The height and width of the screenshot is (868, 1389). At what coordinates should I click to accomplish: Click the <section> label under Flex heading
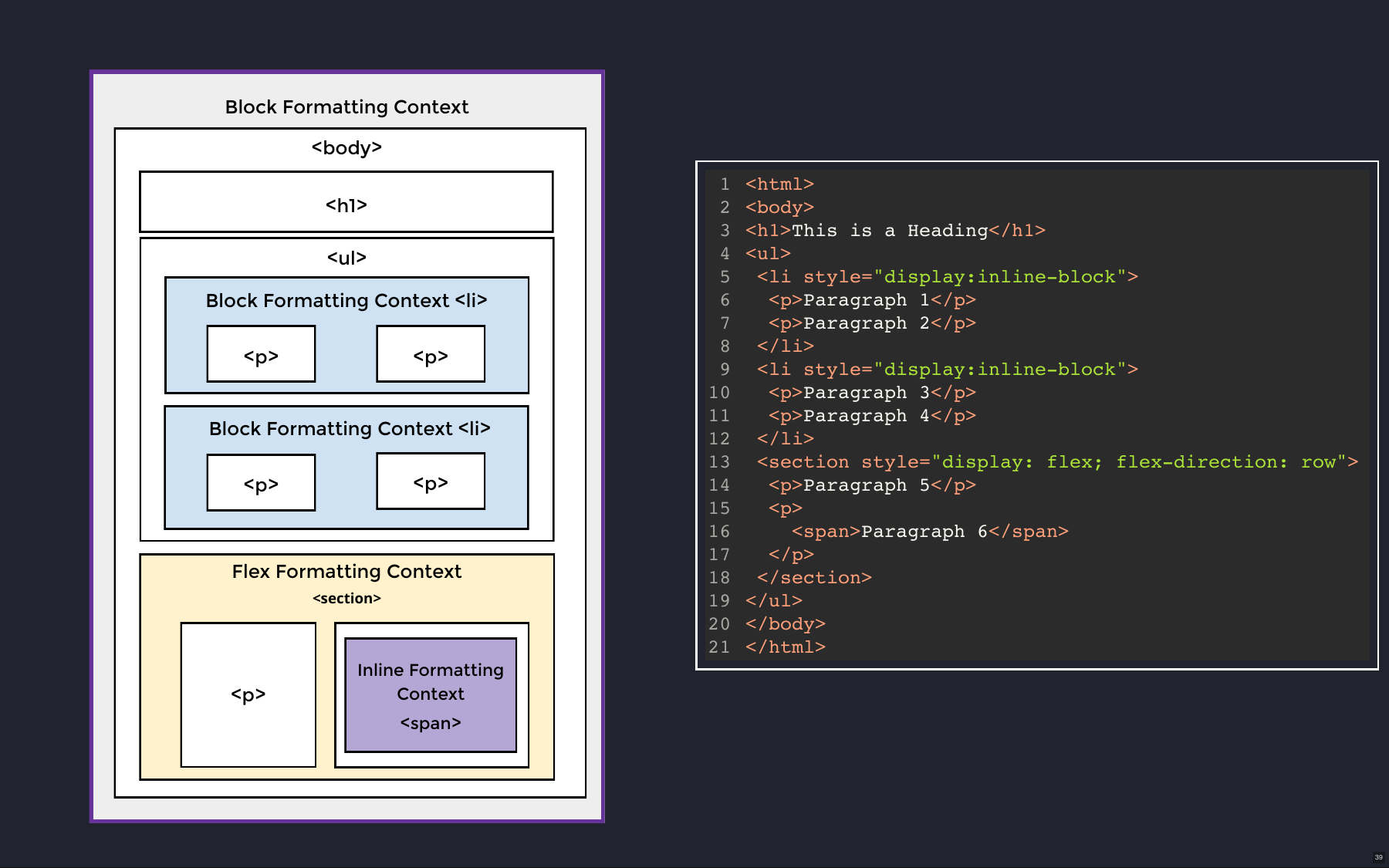[x=346, y=598]
